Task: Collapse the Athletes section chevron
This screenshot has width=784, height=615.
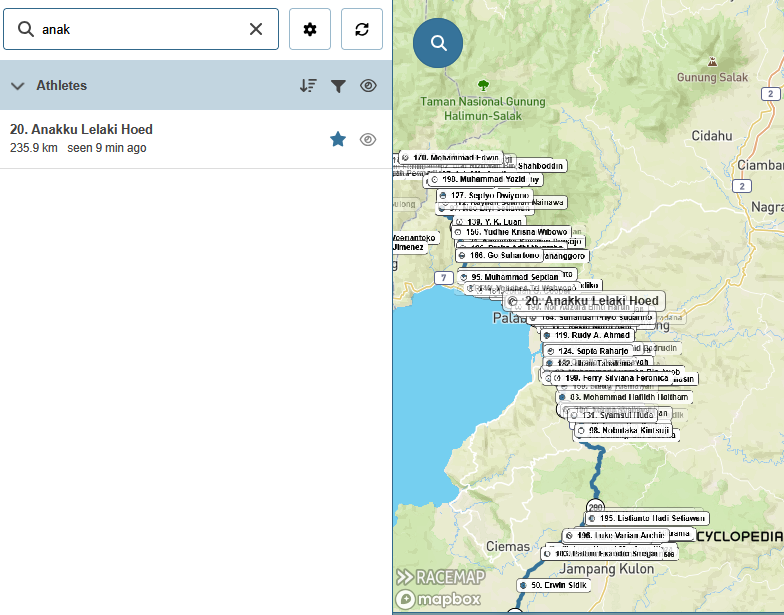Action: tap(18, 86)
